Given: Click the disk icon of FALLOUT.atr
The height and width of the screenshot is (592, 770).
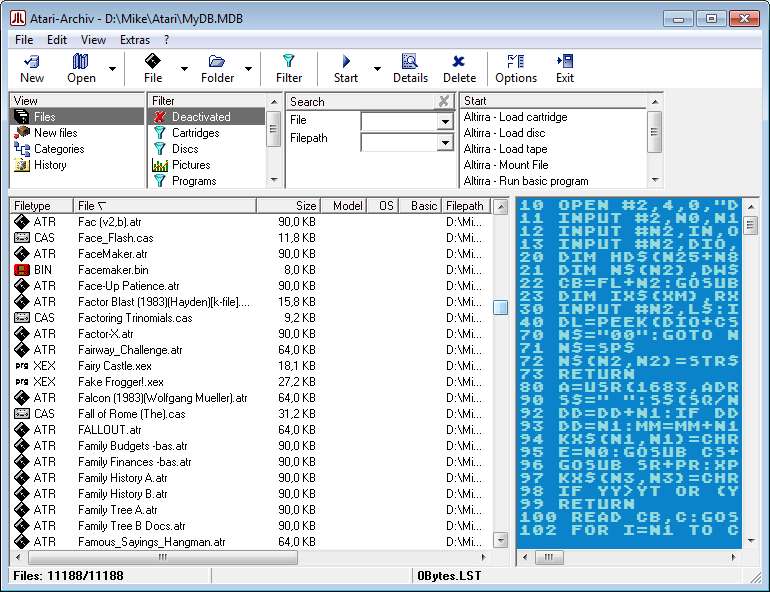Looking at the screenshot, I should [x=22, y=430].
